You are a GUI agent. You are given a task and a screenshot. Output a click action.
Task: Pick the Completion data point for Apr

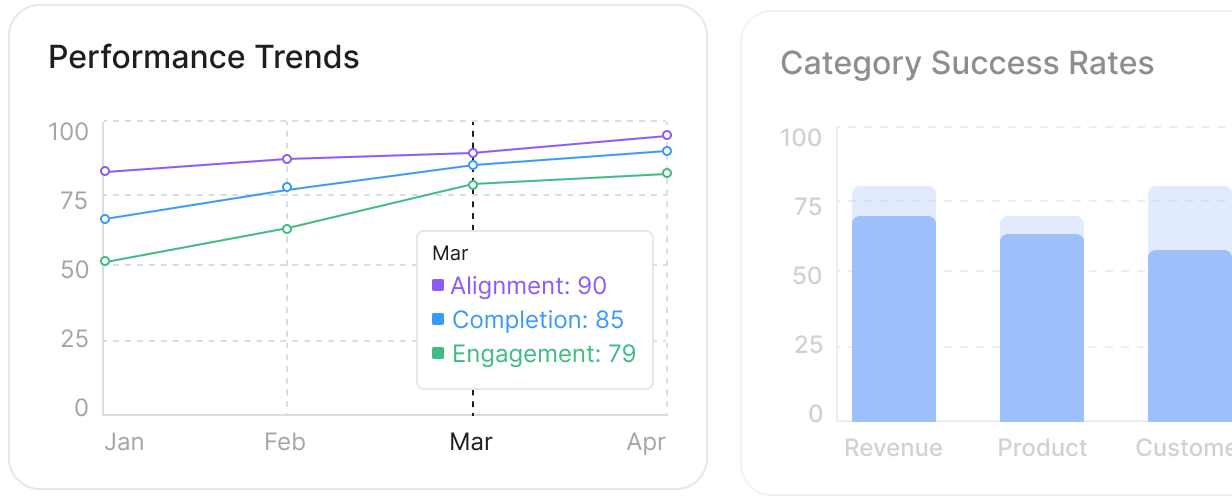click(667, 151)
